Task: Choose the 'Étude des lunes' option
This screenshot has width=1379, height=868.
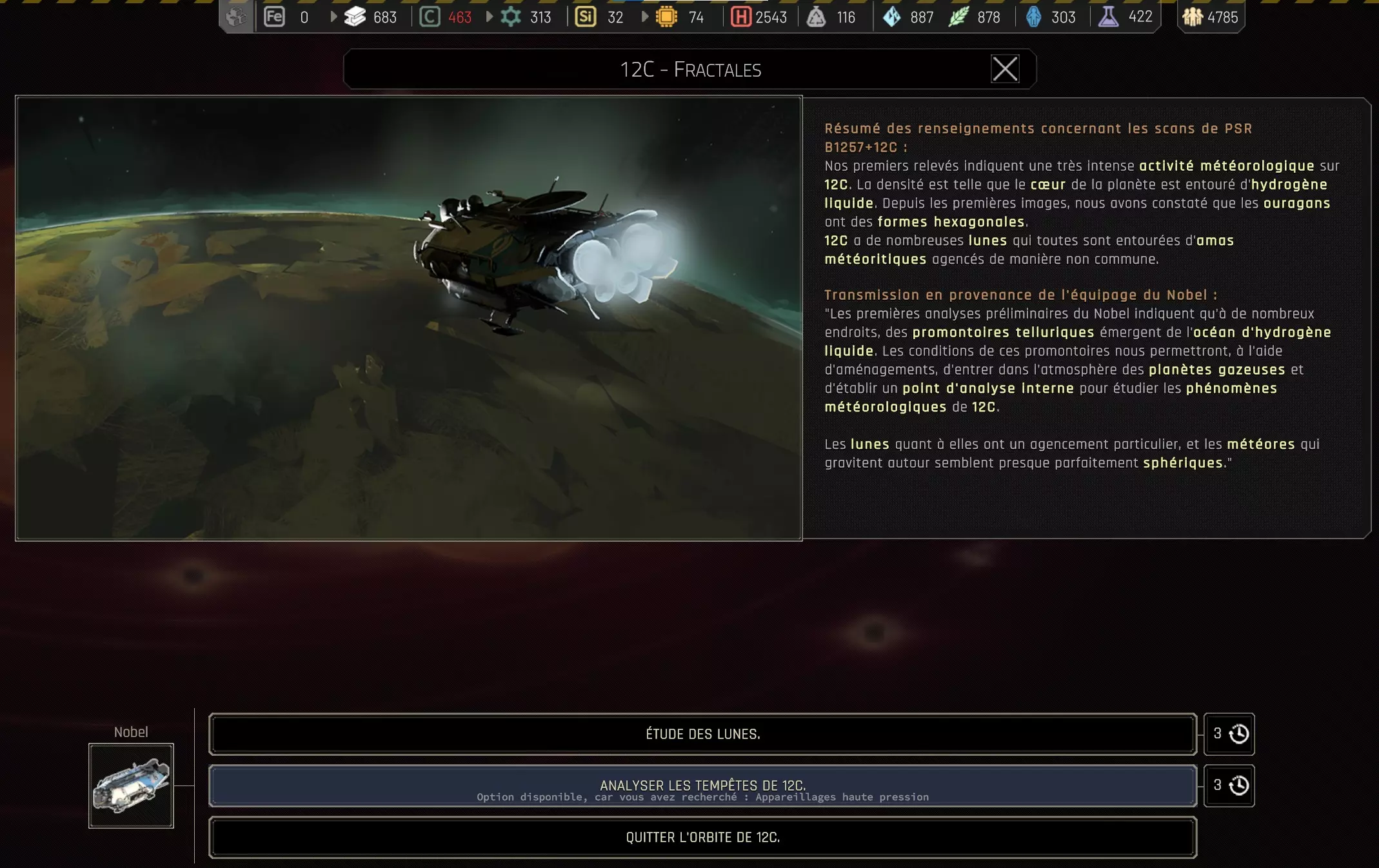Action: tap(702, 734)
